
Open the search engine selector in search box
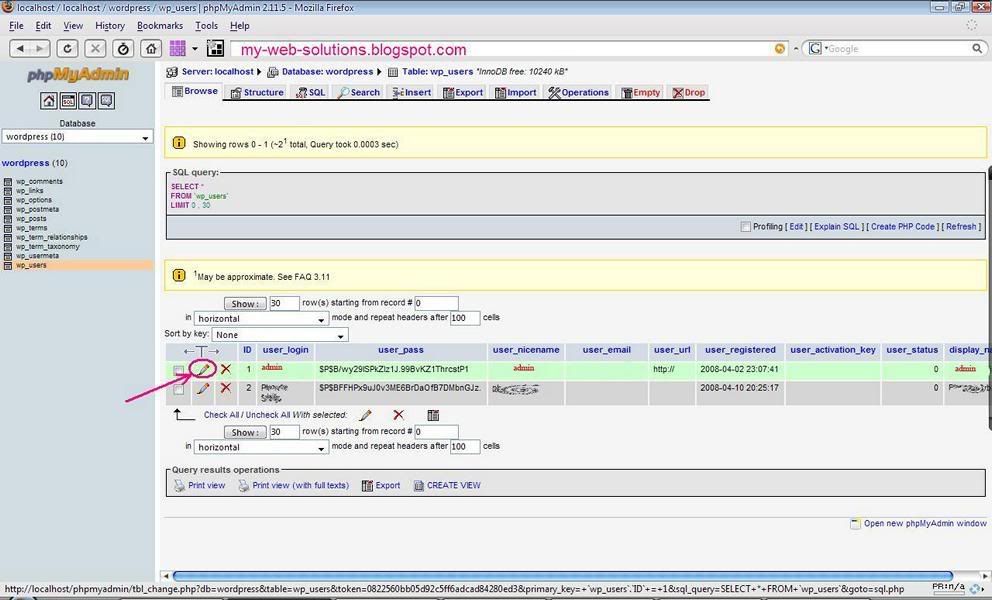[x=817, y=48]
